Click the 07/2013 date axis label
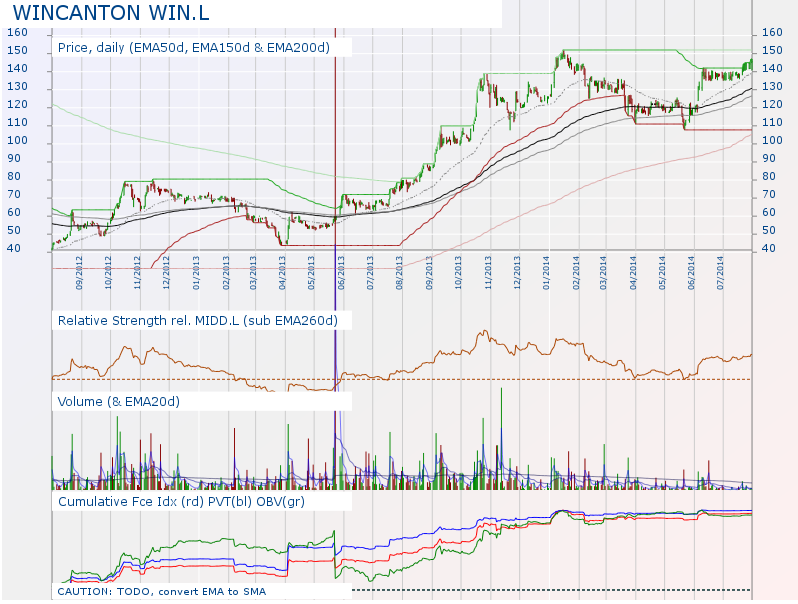The image size is (798, 604). (x=370, y=273)
